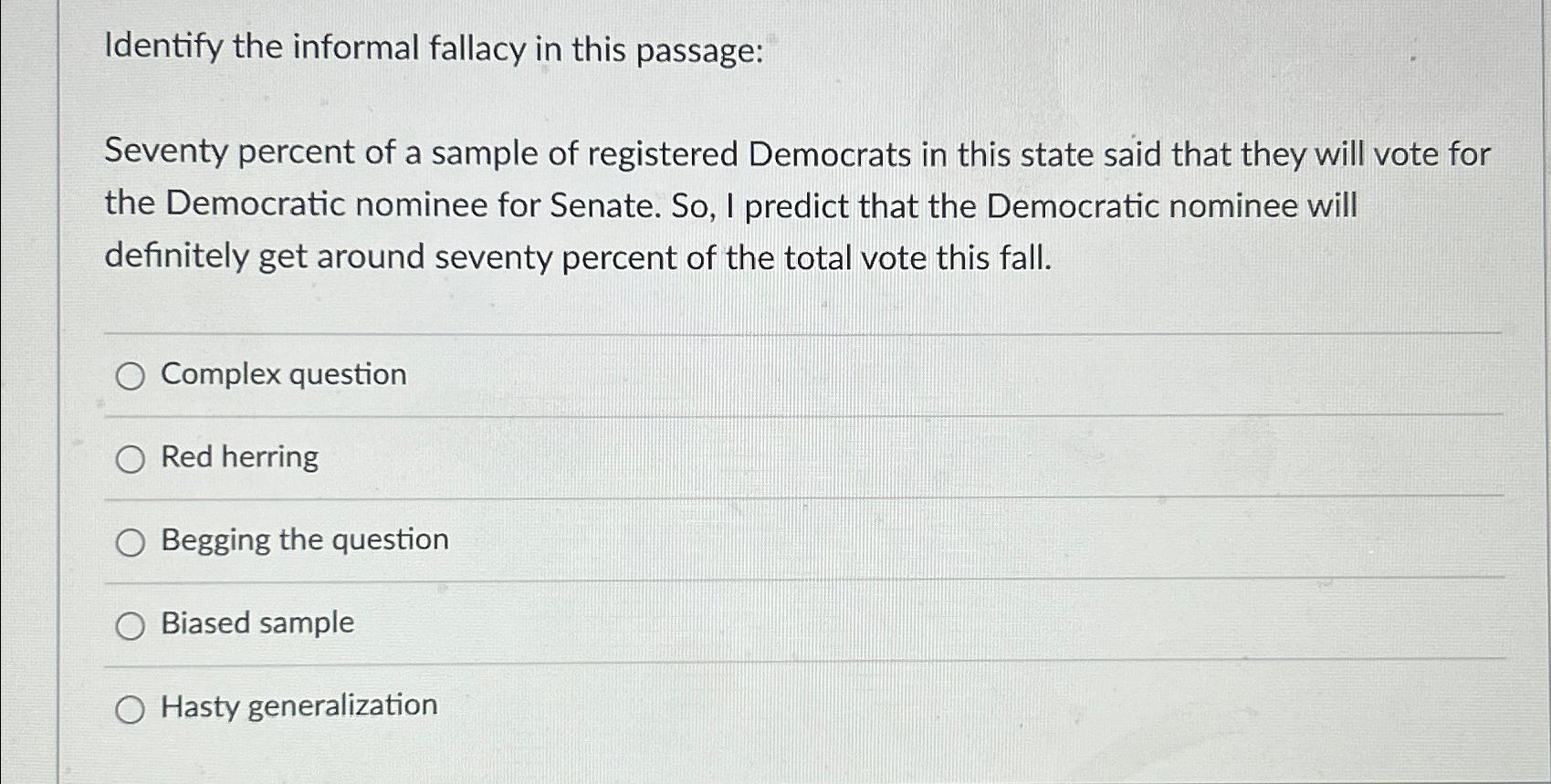
Task: Select the Begging the question radio button
Action: click(131, 541)
